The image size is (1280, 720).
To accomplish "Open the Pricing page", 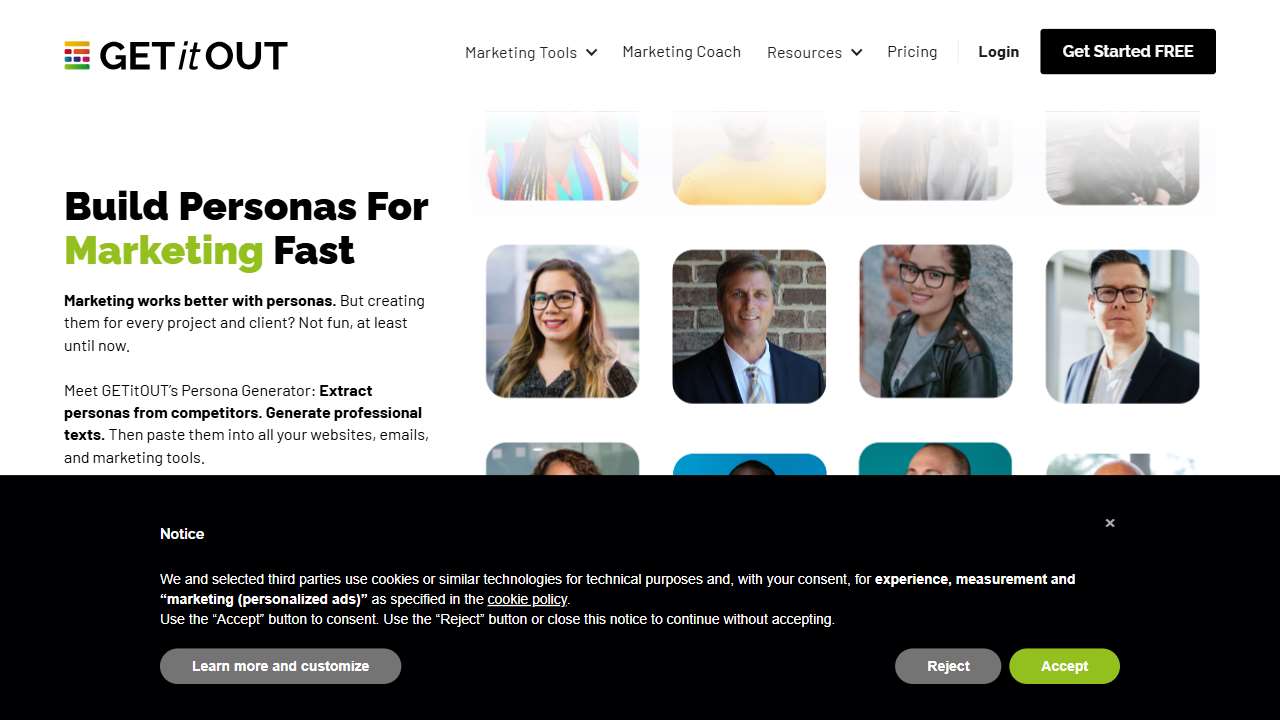I will pos(912,52).
